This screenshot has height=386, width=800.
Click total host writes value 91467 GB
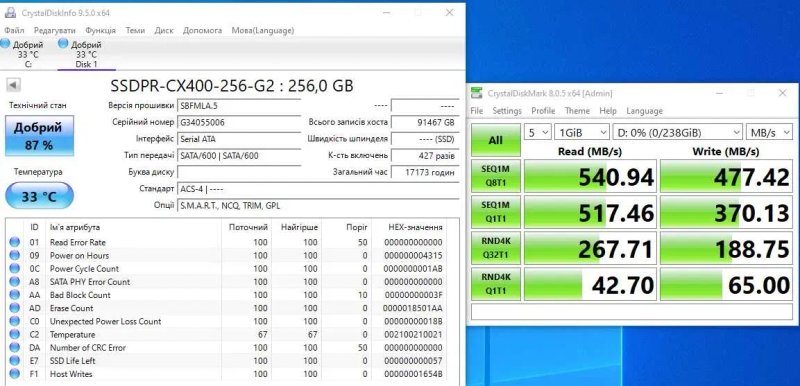[x=424, y=122]
